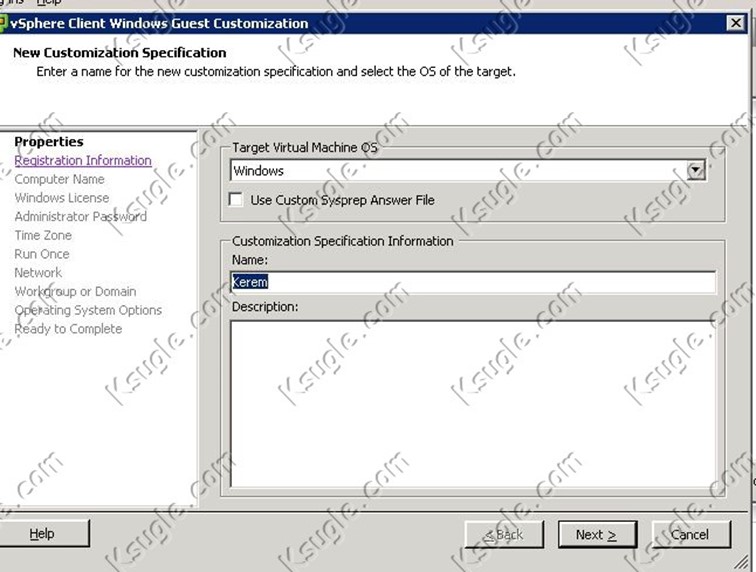The width and height of the screenshot is (756, 572).
Task: Select Registration Information link in Properties
Action: (83, 161)
